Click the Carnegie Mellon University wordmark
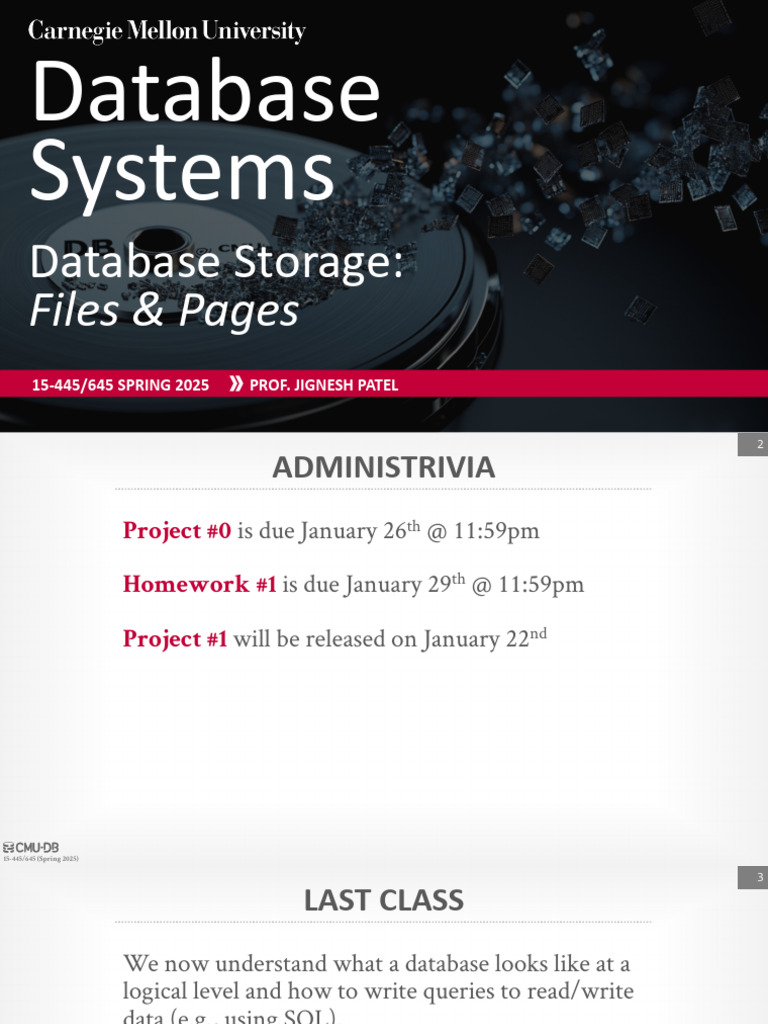The width and height of the screenshot is (768, 1024). (x=167, y=31)
